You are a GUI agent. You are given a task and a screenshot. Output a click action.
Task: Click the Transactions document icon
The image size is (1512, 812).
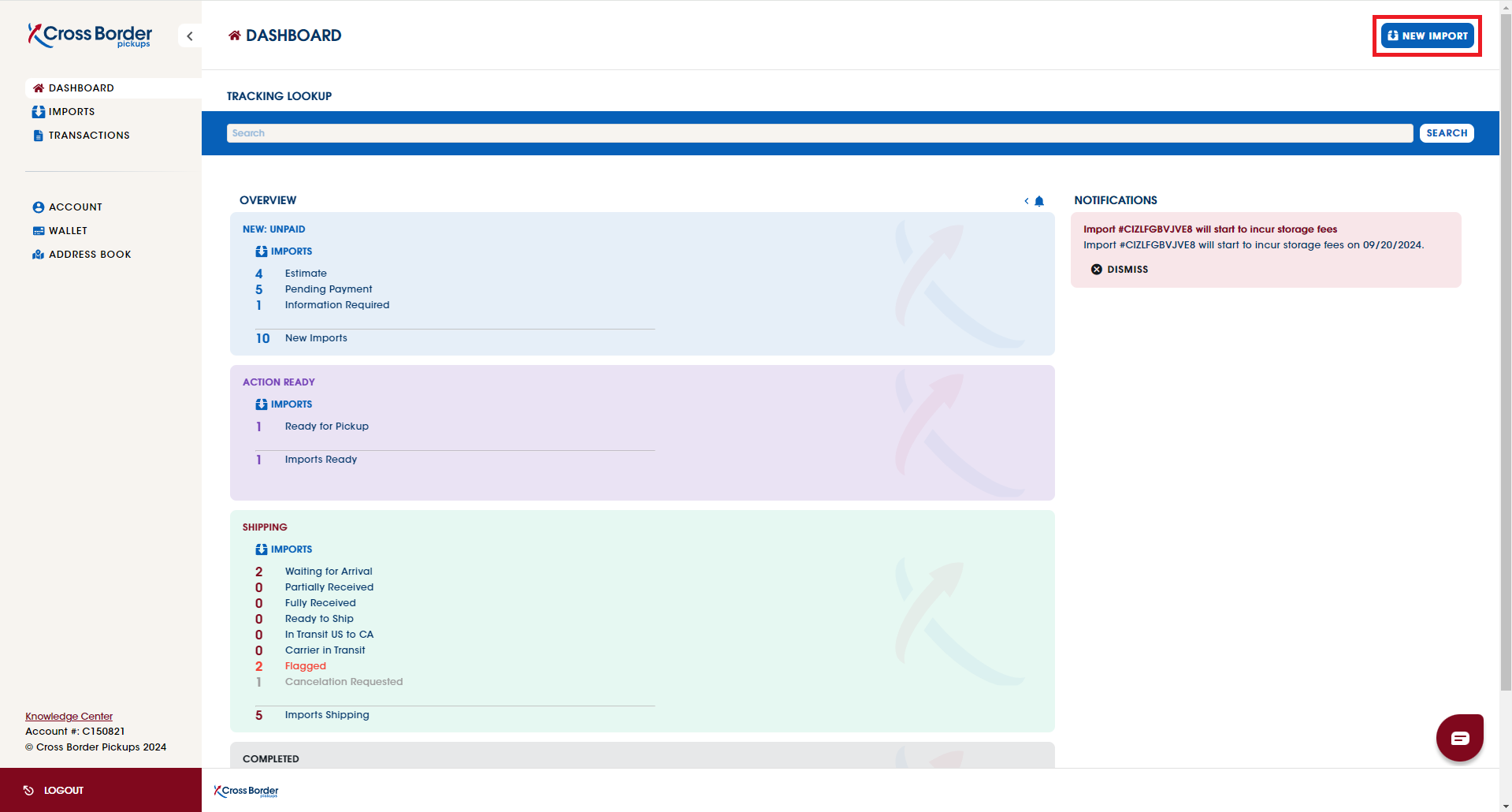coord(38,136)
